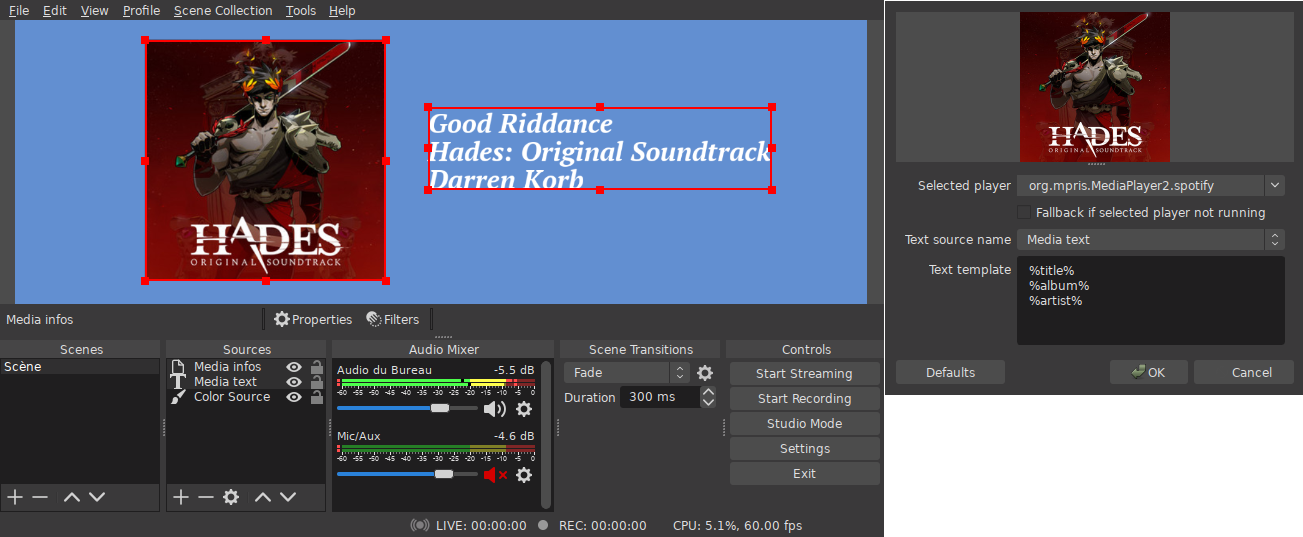Unmute the Mic/Aux speaker icon
This screenshot has height=537, width=1303.
click(x=495, y=475)
